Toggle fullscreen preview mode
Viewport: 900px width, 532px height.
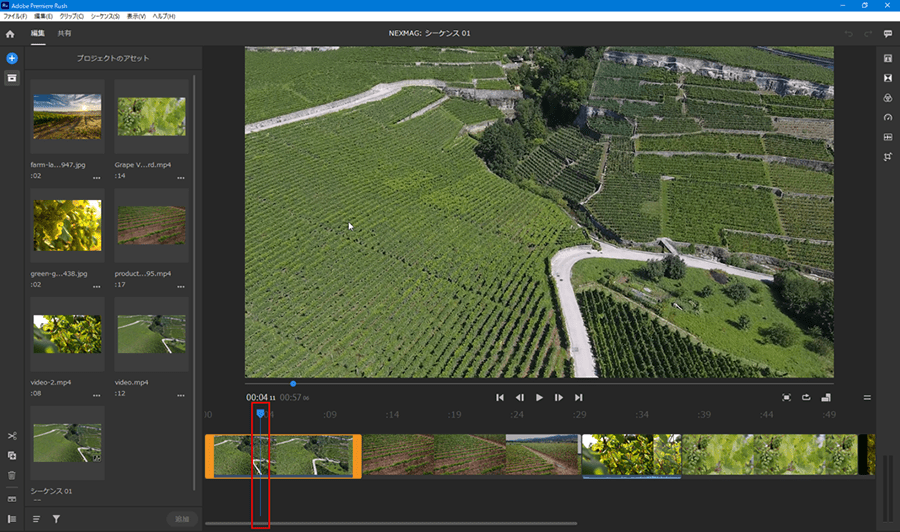pyautogui.click(x=786, y=397)
